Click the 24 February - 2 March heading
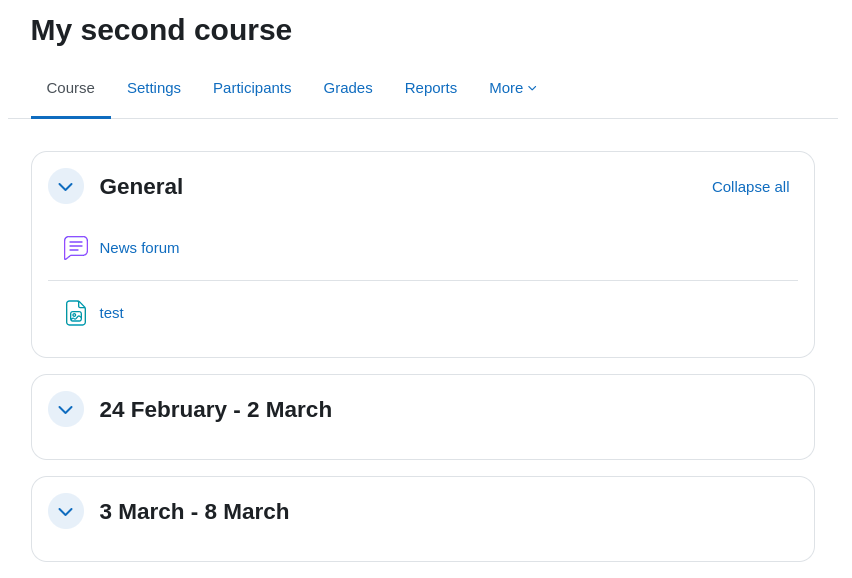 click(215, 409)
